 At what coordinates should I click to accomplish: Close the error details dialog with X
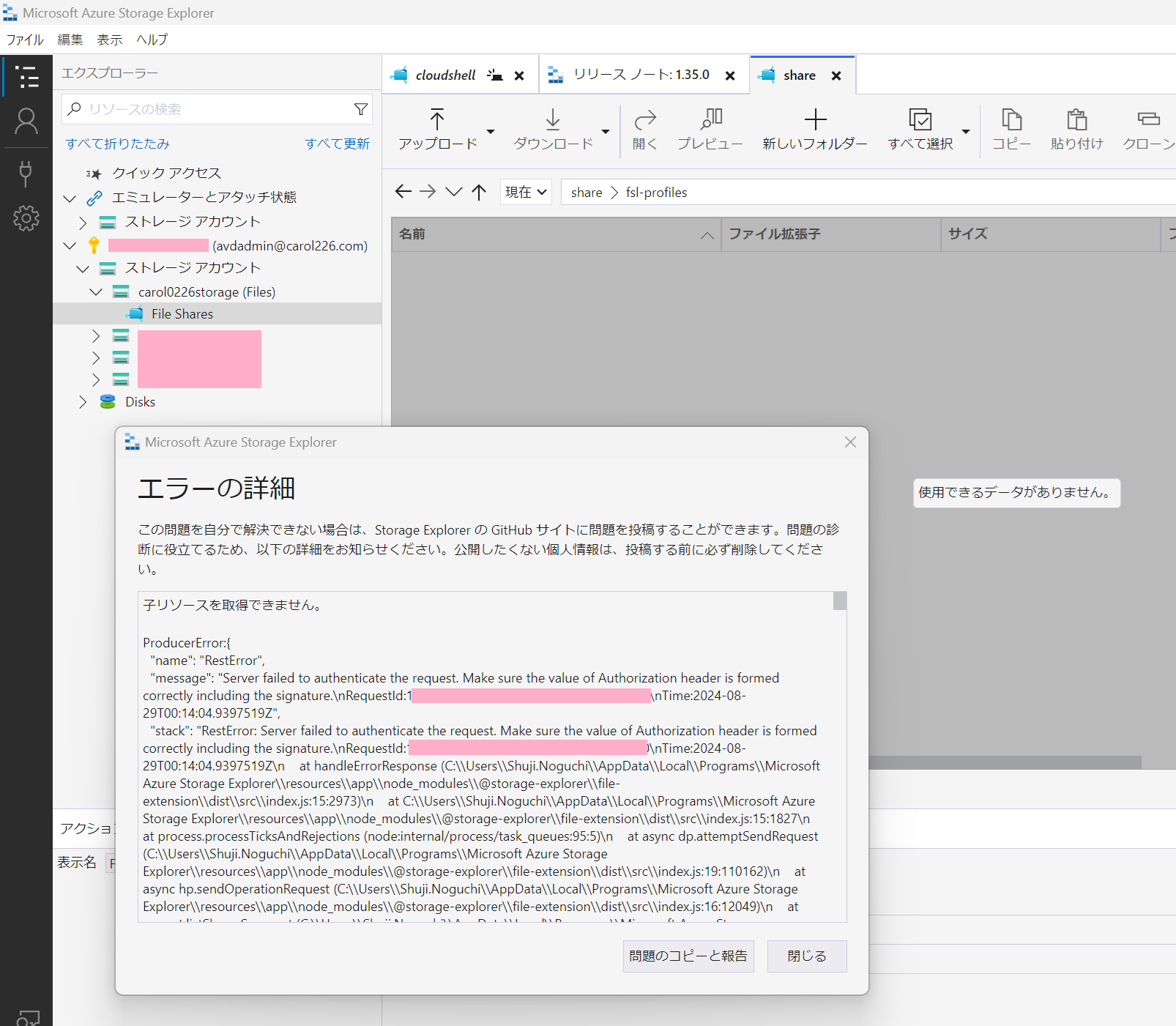pos(850,442)
